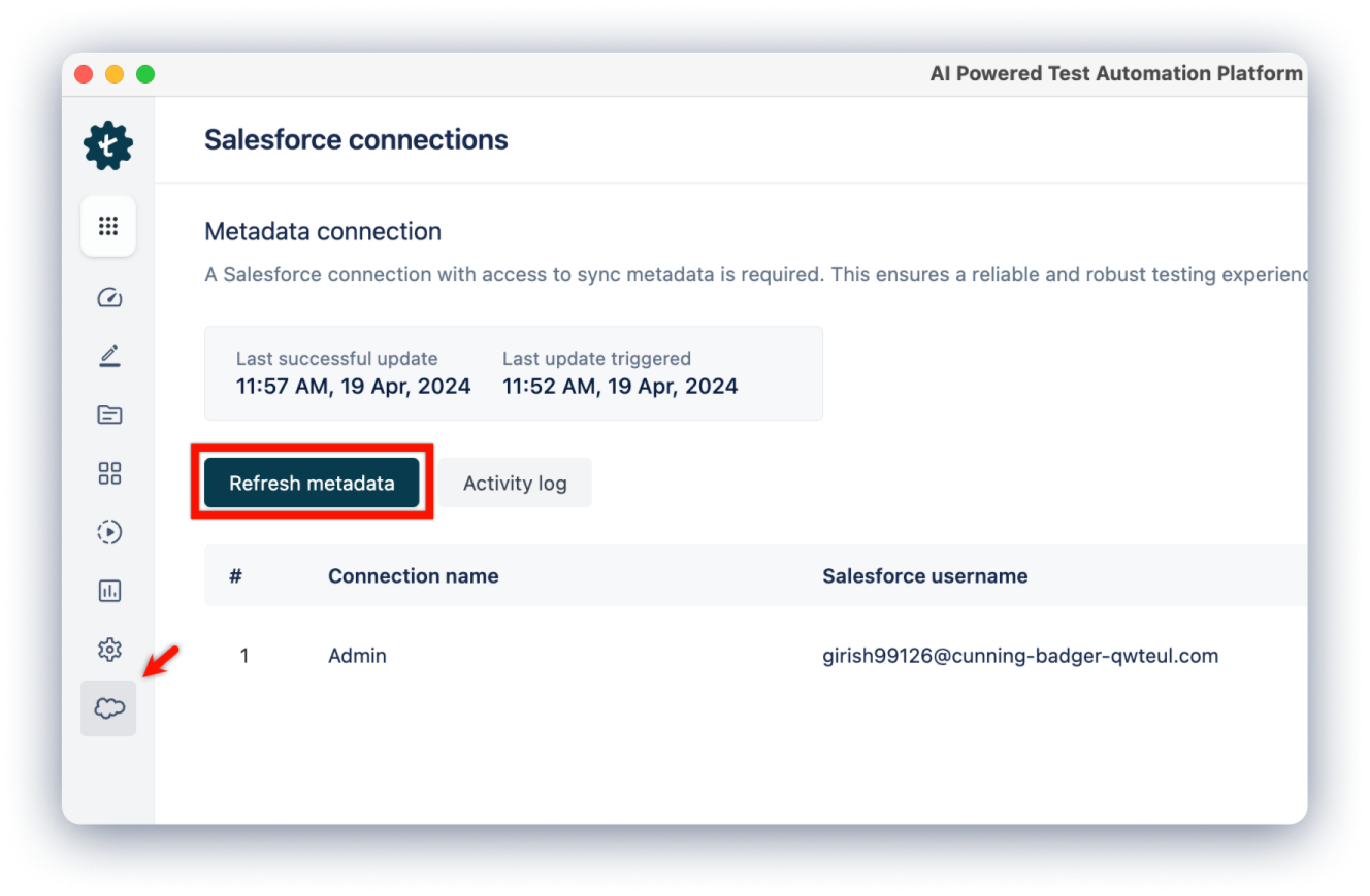Open the Settings gear icon
Screen dimensions: 1370x896
pyautogui.click(x=109, y=650)
